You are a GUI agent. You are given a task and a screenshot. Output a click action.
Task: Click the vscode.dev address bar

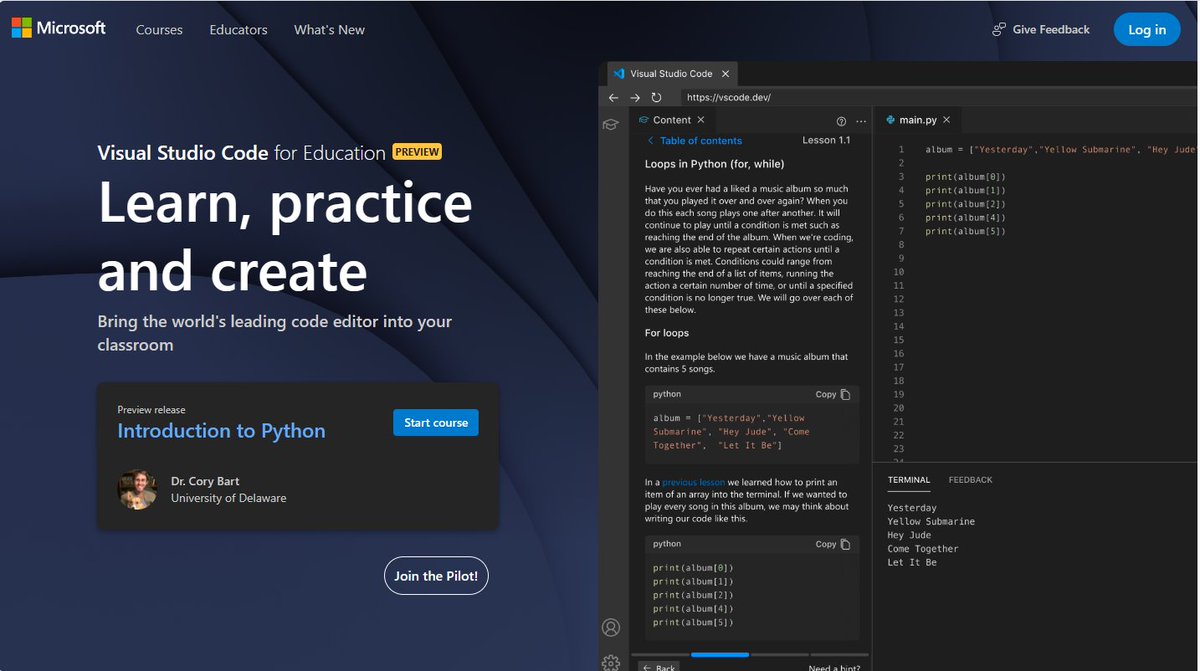click(x=938, y=98)
